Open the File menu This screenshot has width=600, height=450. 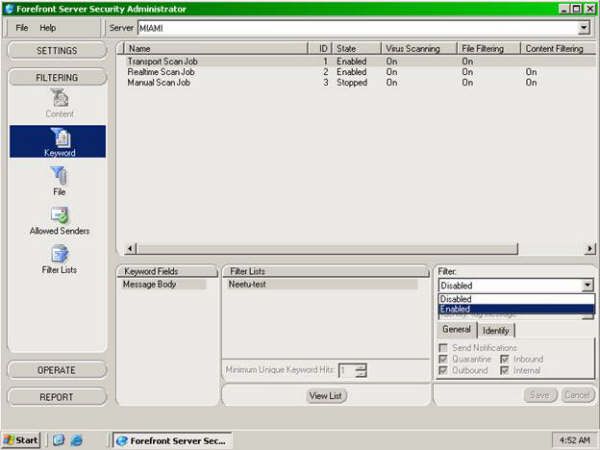21,28
